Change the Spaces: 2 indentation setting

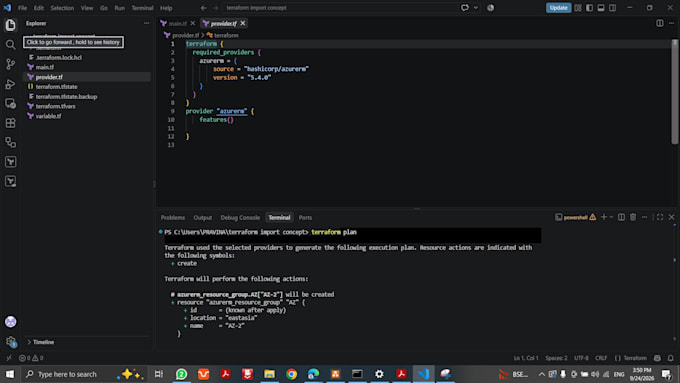pyautogui.click(x=556, y=358)
